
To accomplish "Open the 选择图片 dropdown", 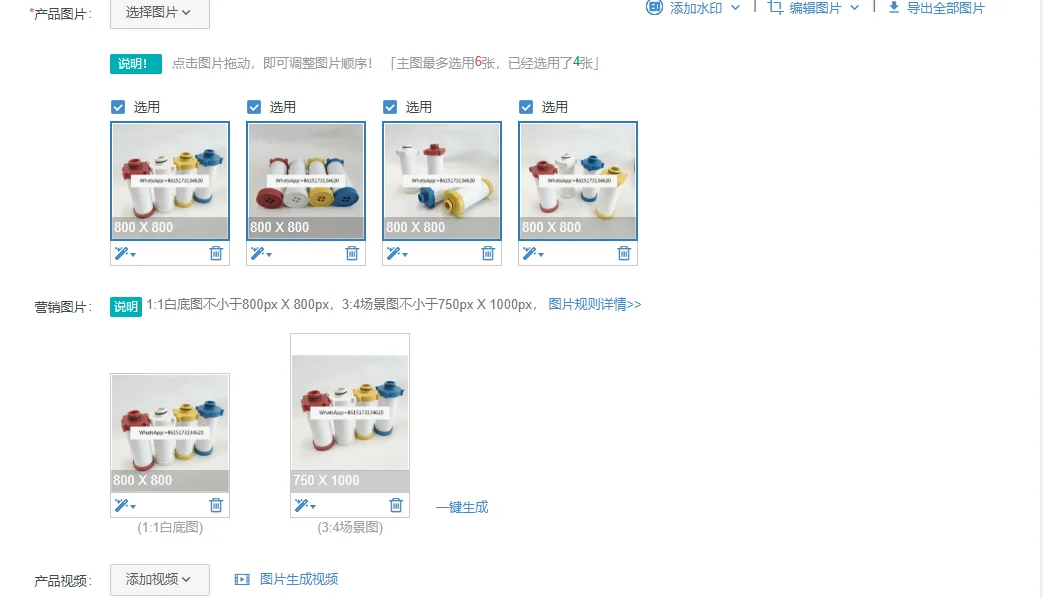I will pyautogui.click(x=160, y=13).
